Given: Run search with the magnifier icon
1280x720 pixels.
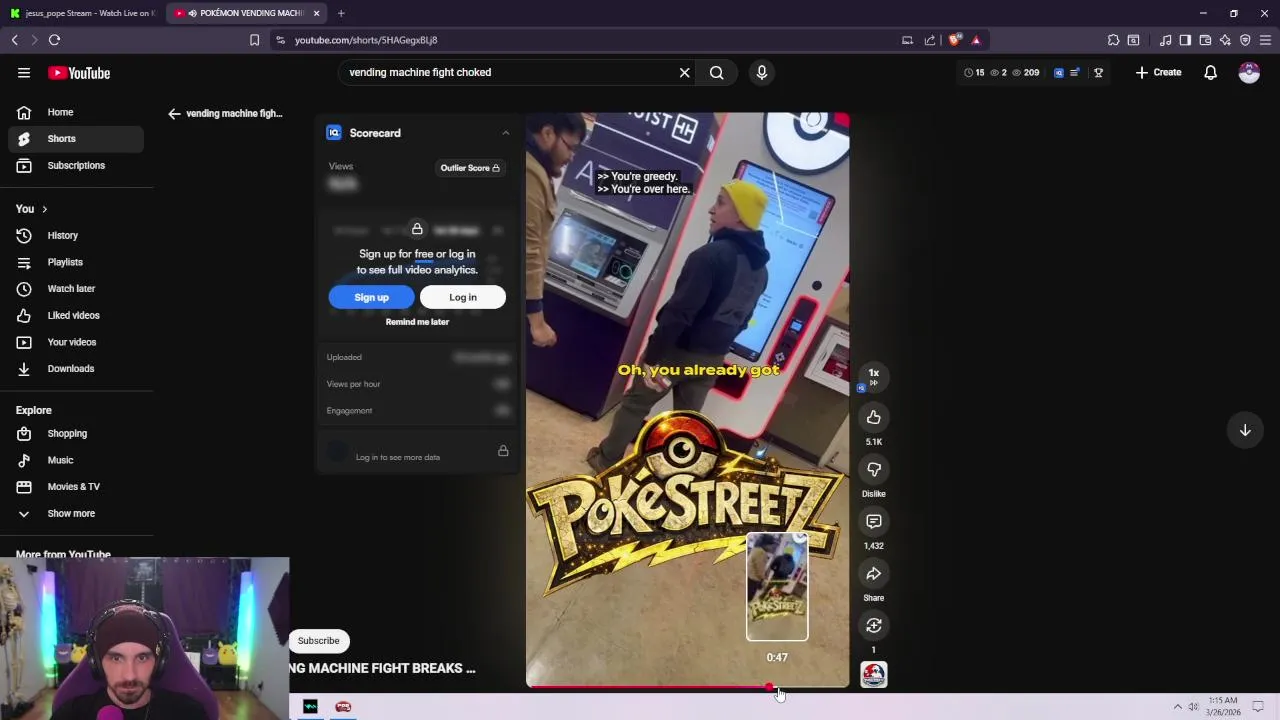Looking at the screenshot, I should pyautogui.click(x=717, y=72).
